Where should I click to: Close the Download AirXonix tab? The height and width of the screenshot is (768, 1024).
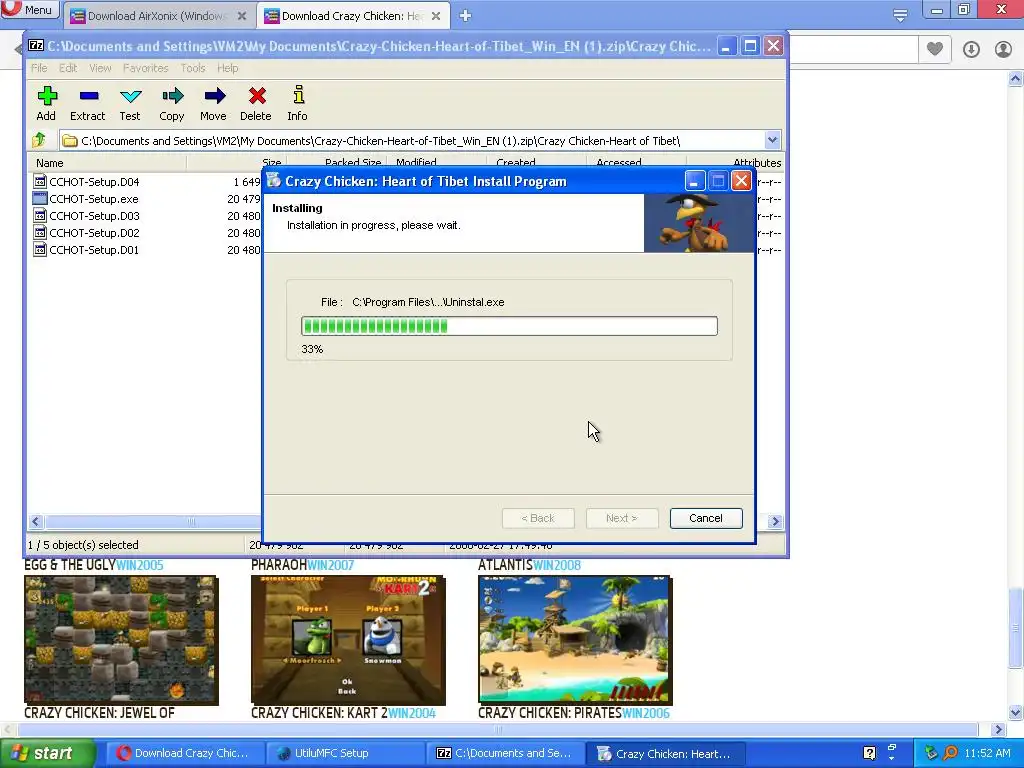tap(242, 16)
